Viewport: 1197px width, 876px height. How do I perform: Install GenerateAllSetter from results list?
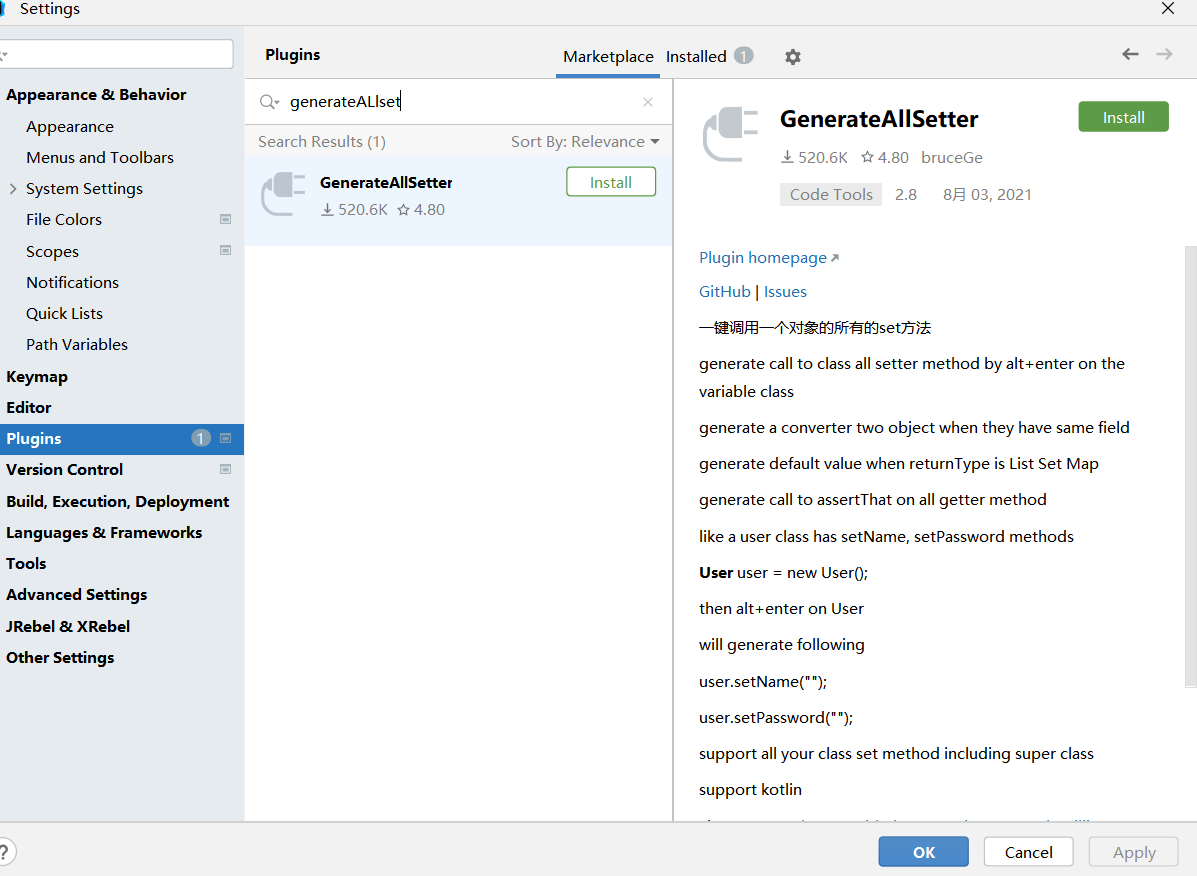[x=611, y=182]
